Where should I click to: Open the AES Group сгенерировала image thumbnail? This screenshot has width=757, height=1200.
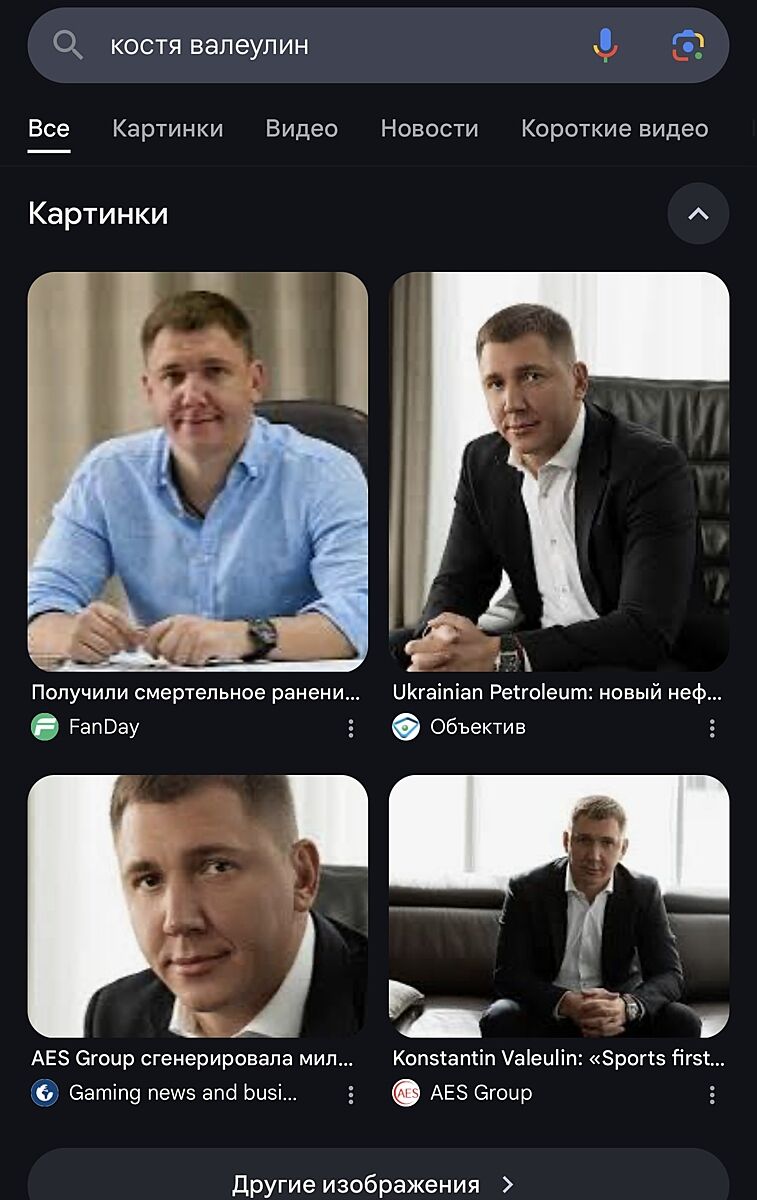(x=198, y=906)
